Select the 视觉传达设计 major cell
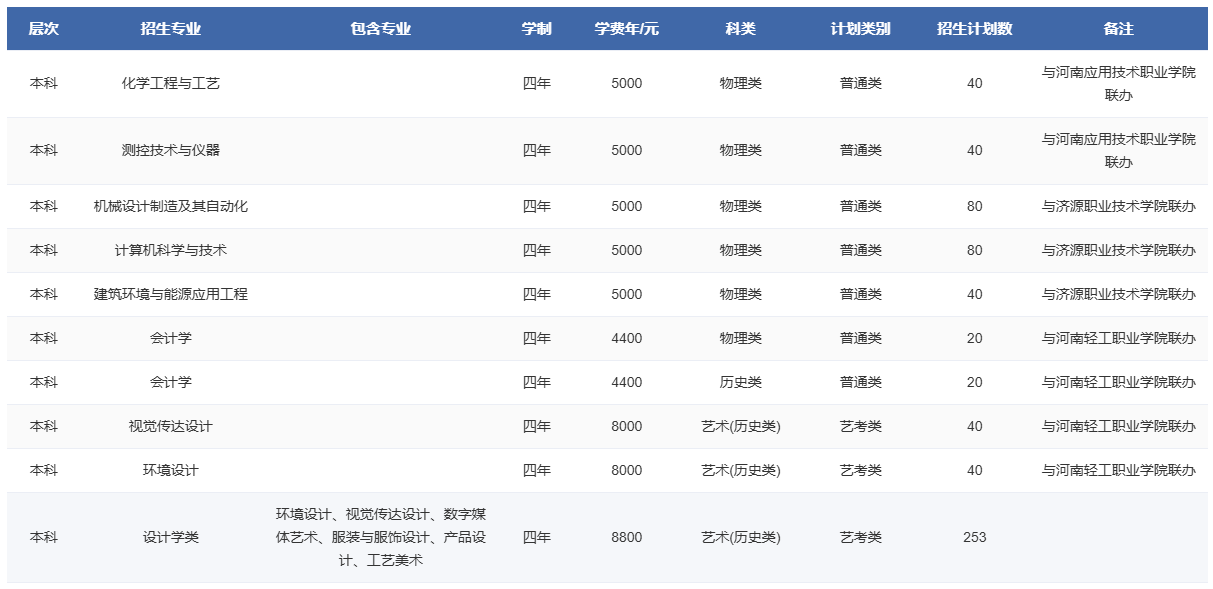 click(x=171, y=426)
